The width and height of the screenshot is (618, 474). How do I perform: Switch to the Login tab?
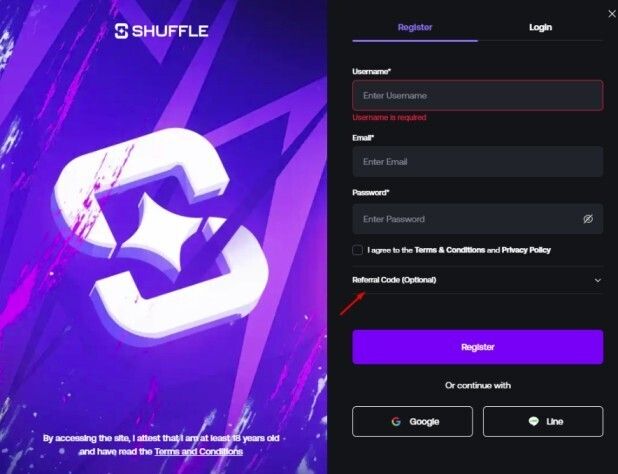tap(540, 27)
